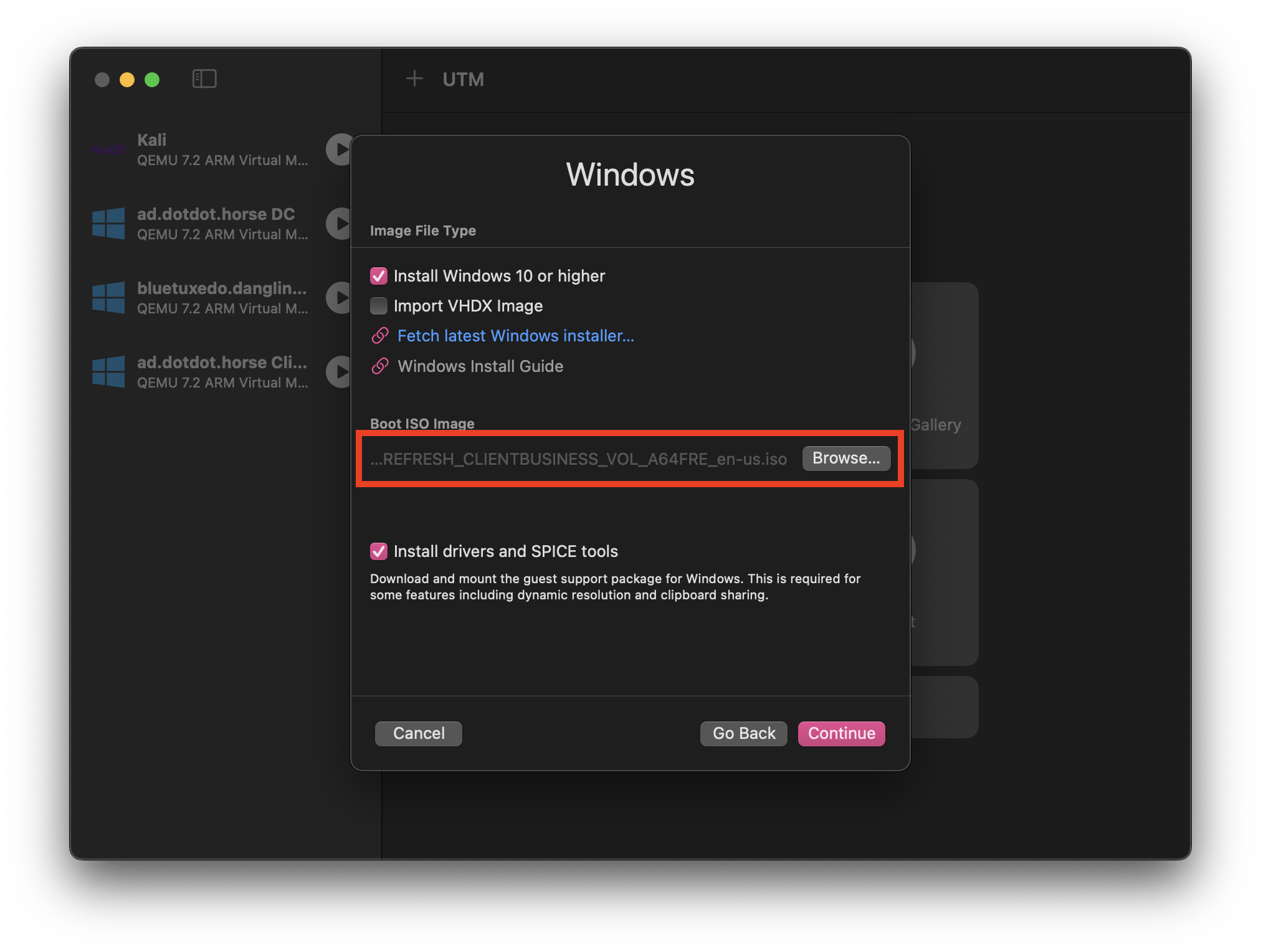1261x952 pixels.
Task: Click Windows logo of ad.dotdot.horse Cli...
Action: point(108,372)
